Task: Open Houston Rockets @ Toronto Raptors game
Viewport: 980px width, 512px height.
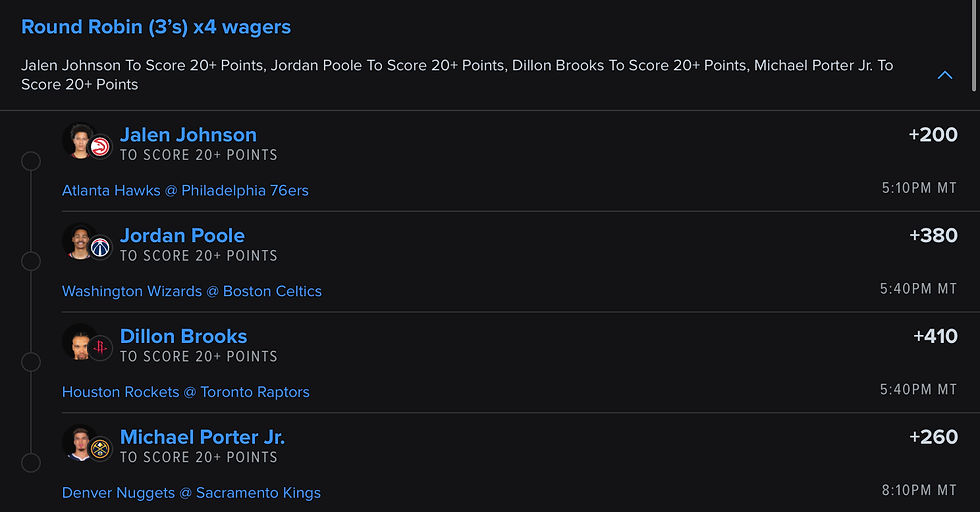Action: (186, 392)
